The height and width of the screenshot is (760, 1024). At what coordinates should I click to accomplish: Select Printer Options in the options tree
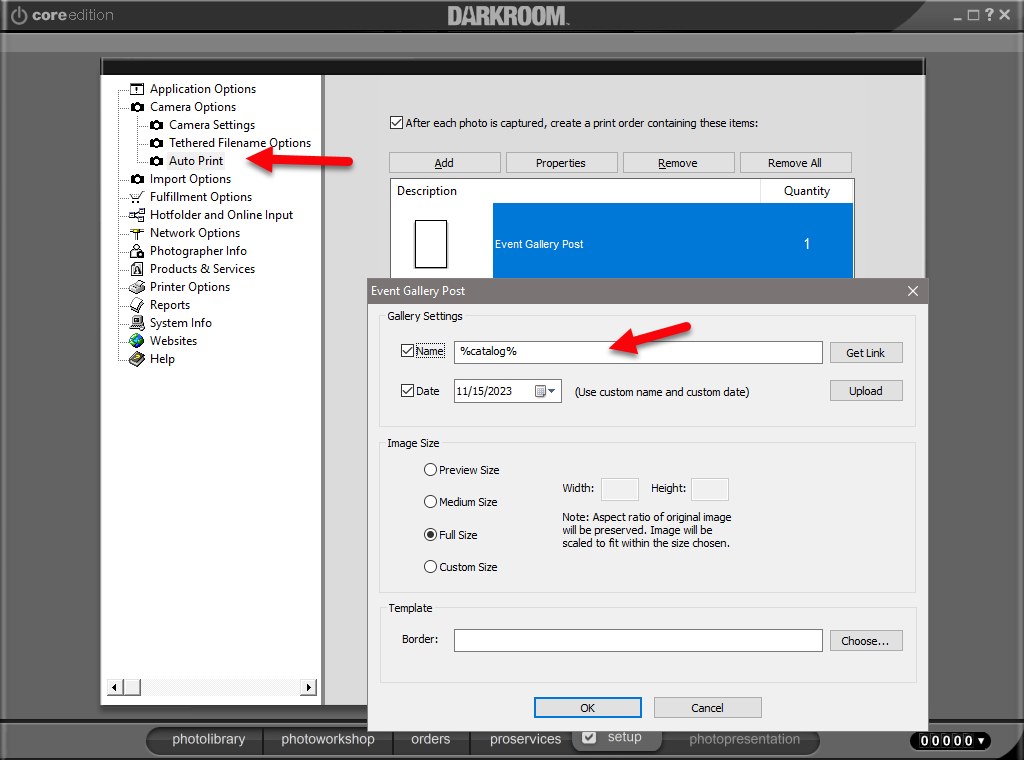pyautogui.click(x=189, y=287)
